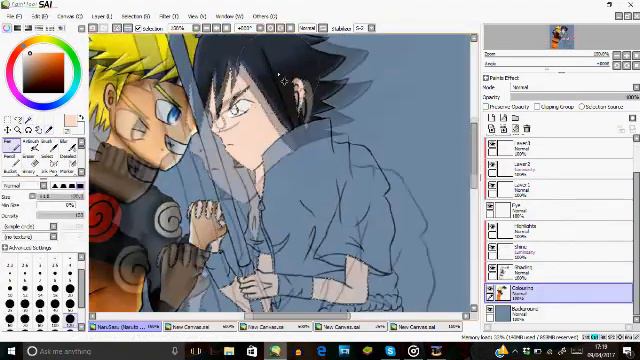
Task: Adjust the layer Opacity slider
Action: point(574,97)
